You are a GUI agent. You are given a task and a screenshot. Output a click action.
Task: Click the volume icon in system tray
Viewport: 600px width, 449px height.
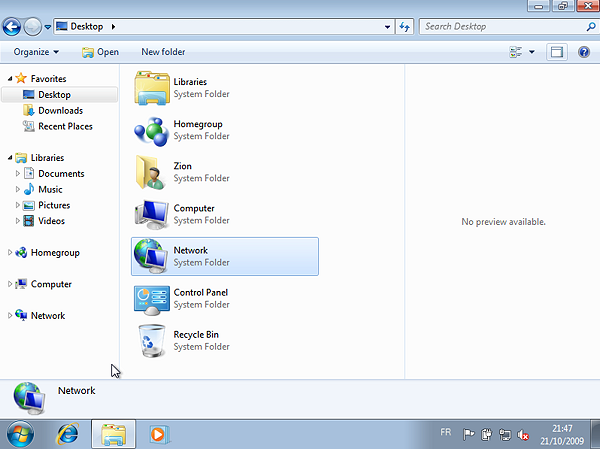tap(523, 434)
